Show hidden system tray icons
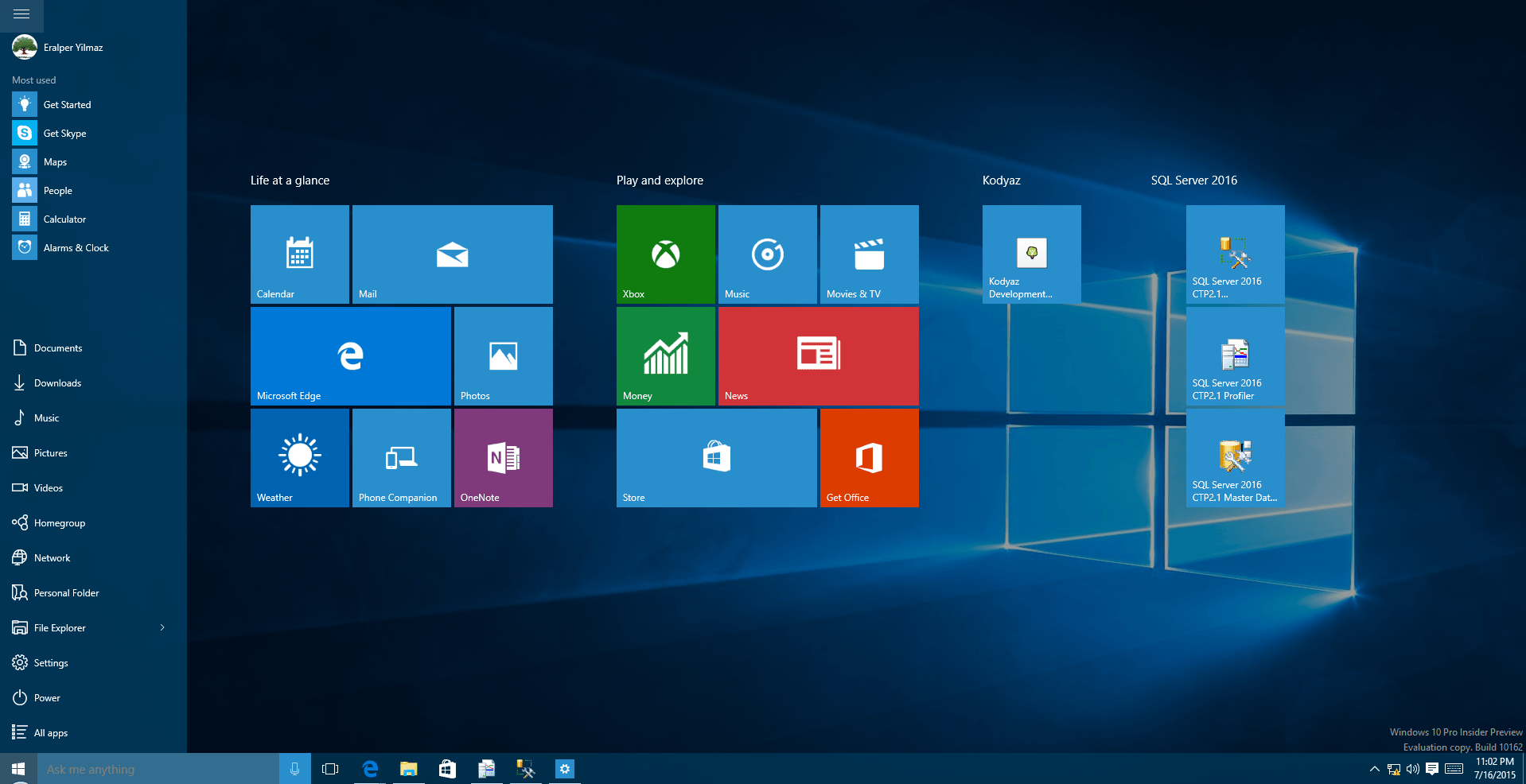The width and height of the screenshot is (1526, 784). (1374, 769)
